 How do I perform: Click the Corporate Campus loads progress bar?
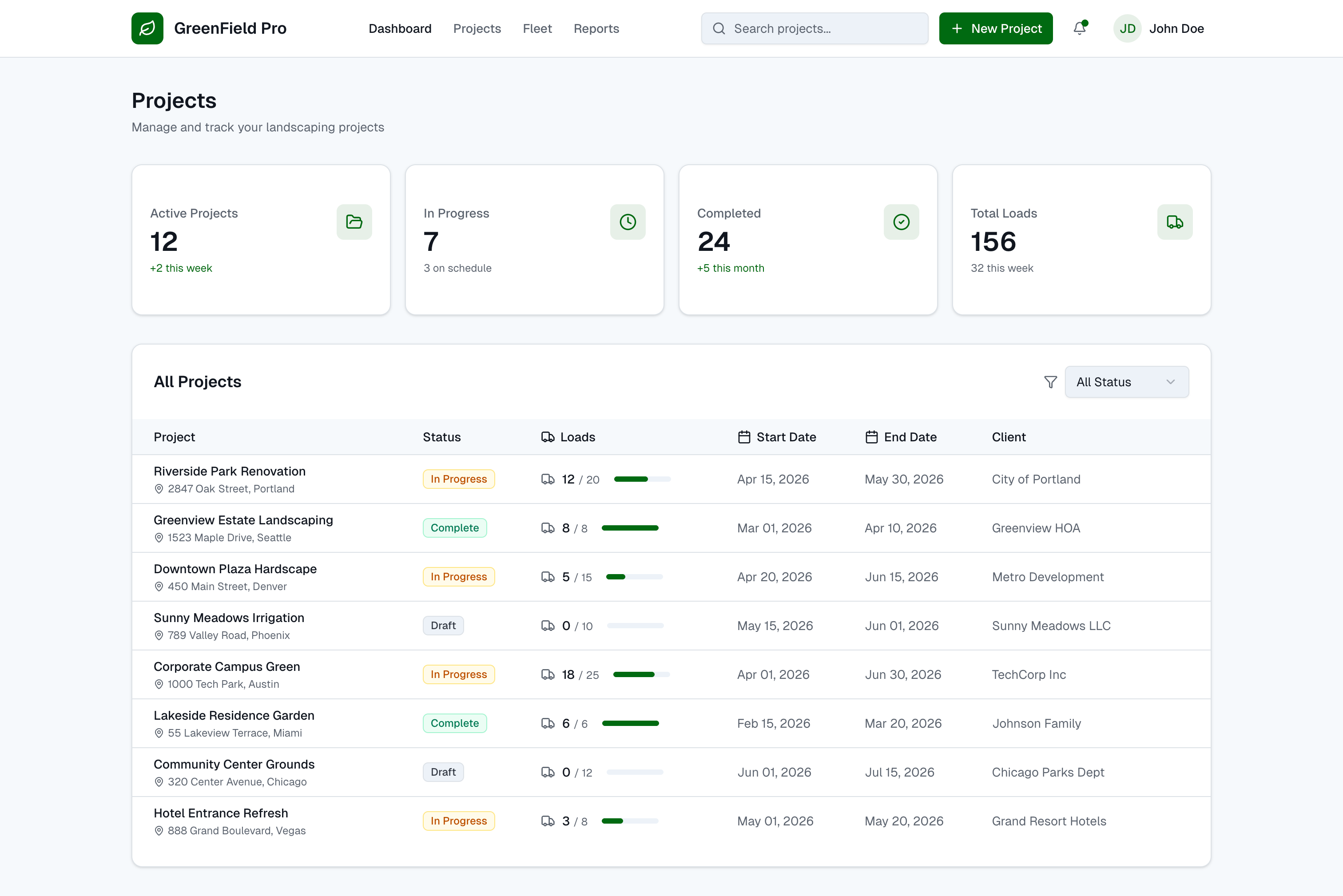[x=641, y=674]
